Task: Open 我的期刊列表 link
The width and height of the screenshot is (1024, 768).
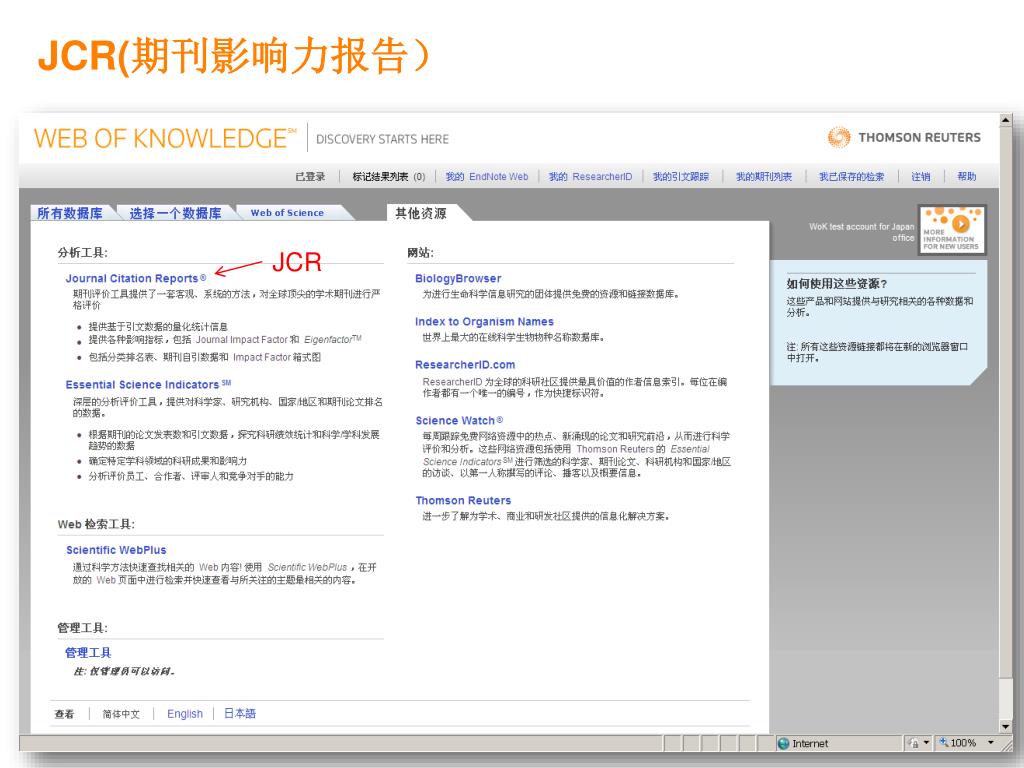Action: pyautogui.click(x=764, y=176)
